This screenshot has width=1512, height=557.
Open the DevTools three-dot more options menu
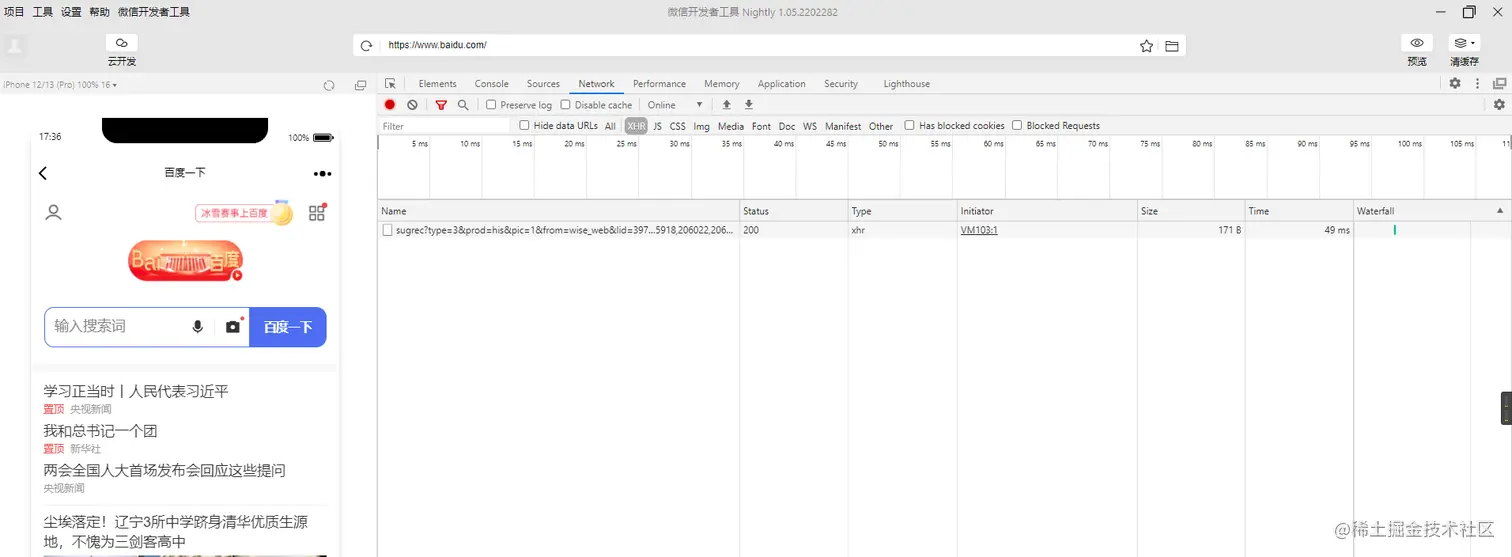click(x=1477, y=84)
